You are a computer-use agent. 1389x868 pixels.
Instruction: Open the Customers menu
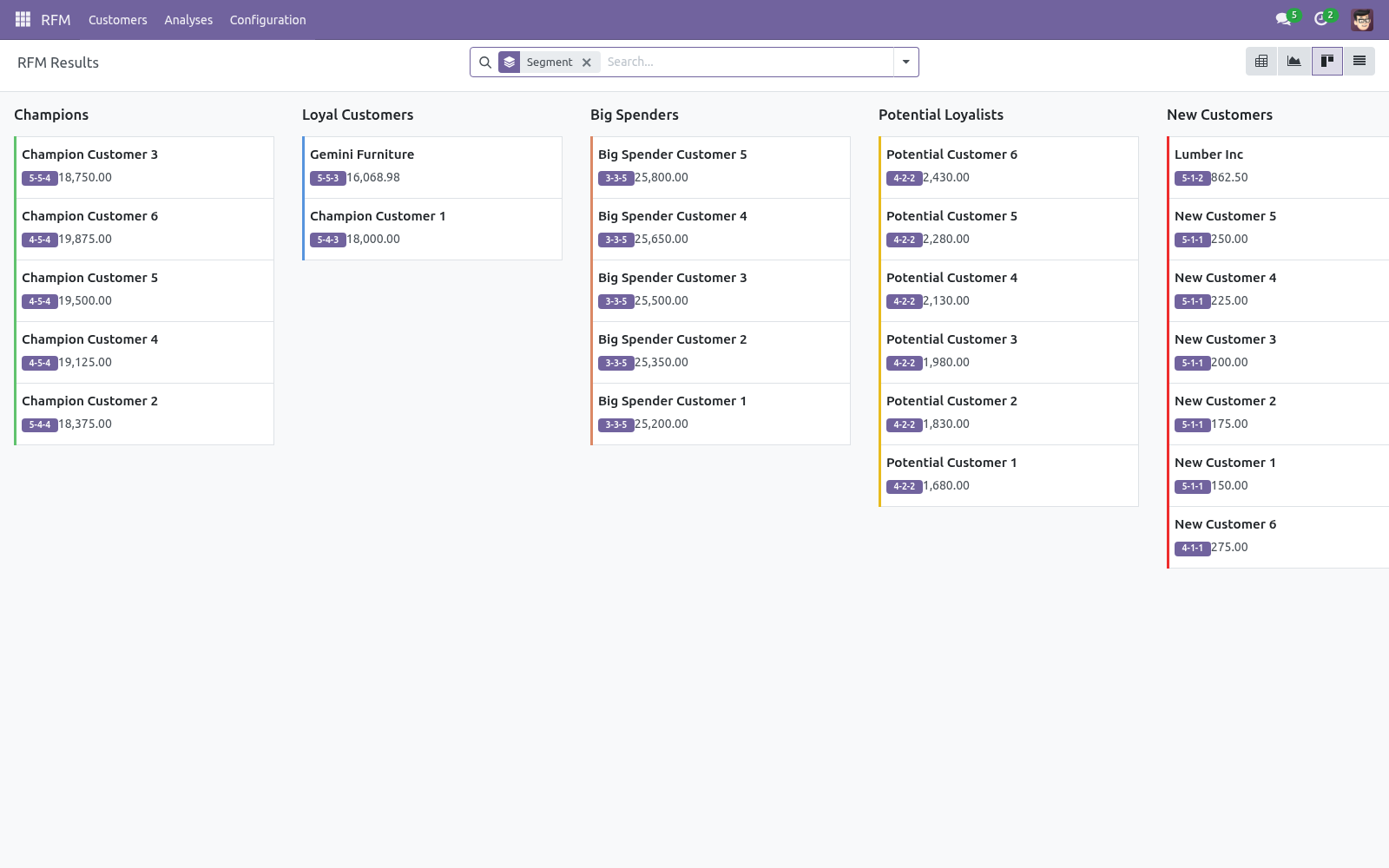click(x=118, y=20)
